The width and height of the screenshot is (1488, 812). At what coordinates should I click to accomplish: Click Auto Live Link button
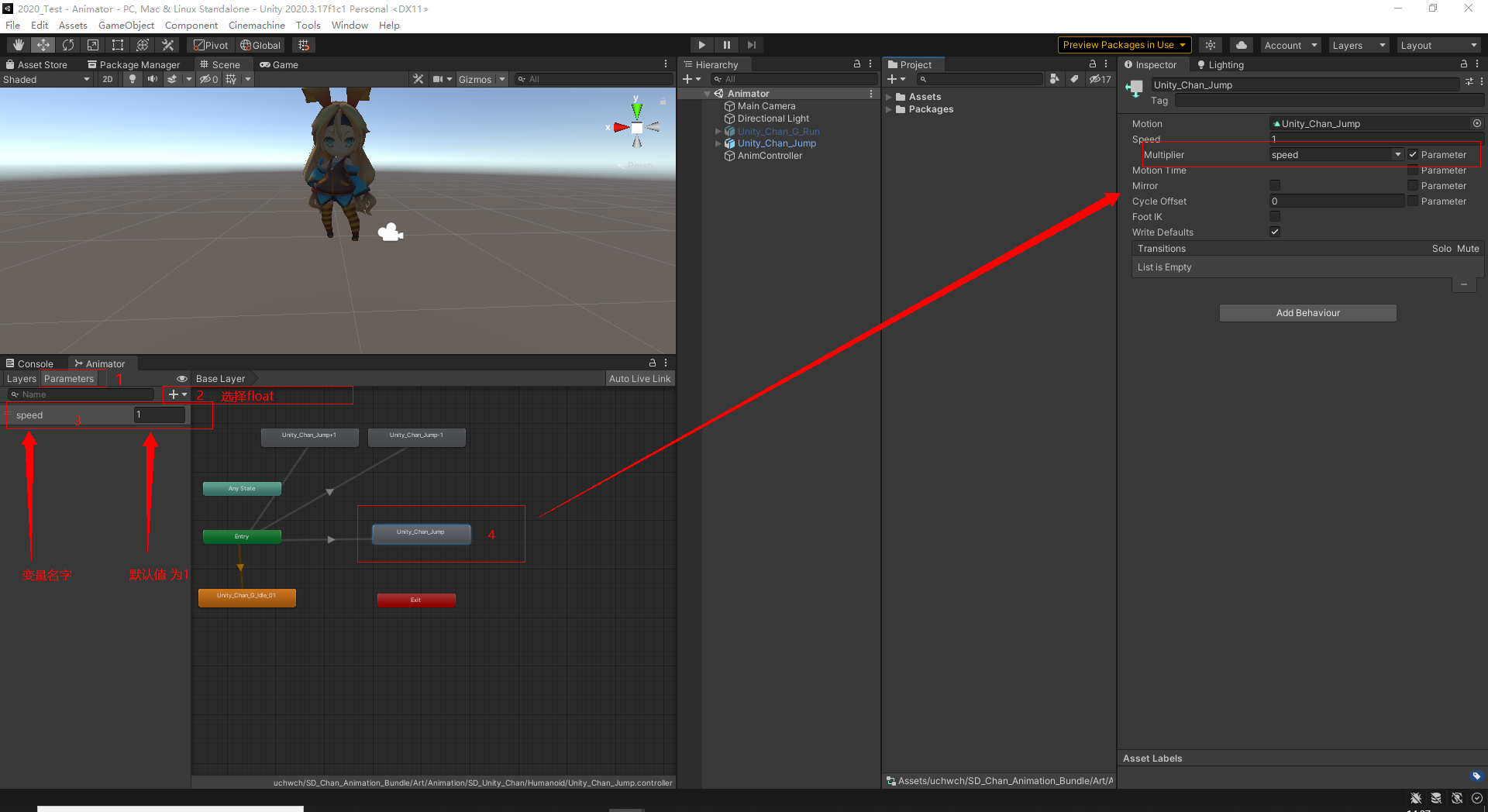pyautogui.click(x=639, y=379)
